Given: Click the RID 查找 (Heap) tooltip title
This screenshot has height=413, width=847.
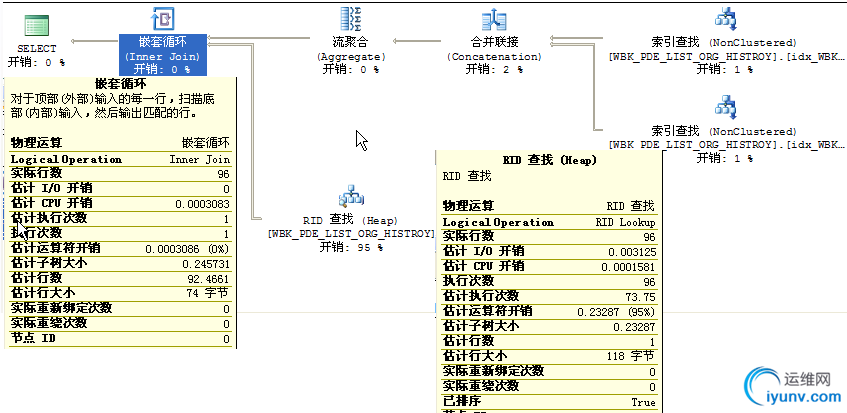Looking at the screenshot, I should [549, 160].
